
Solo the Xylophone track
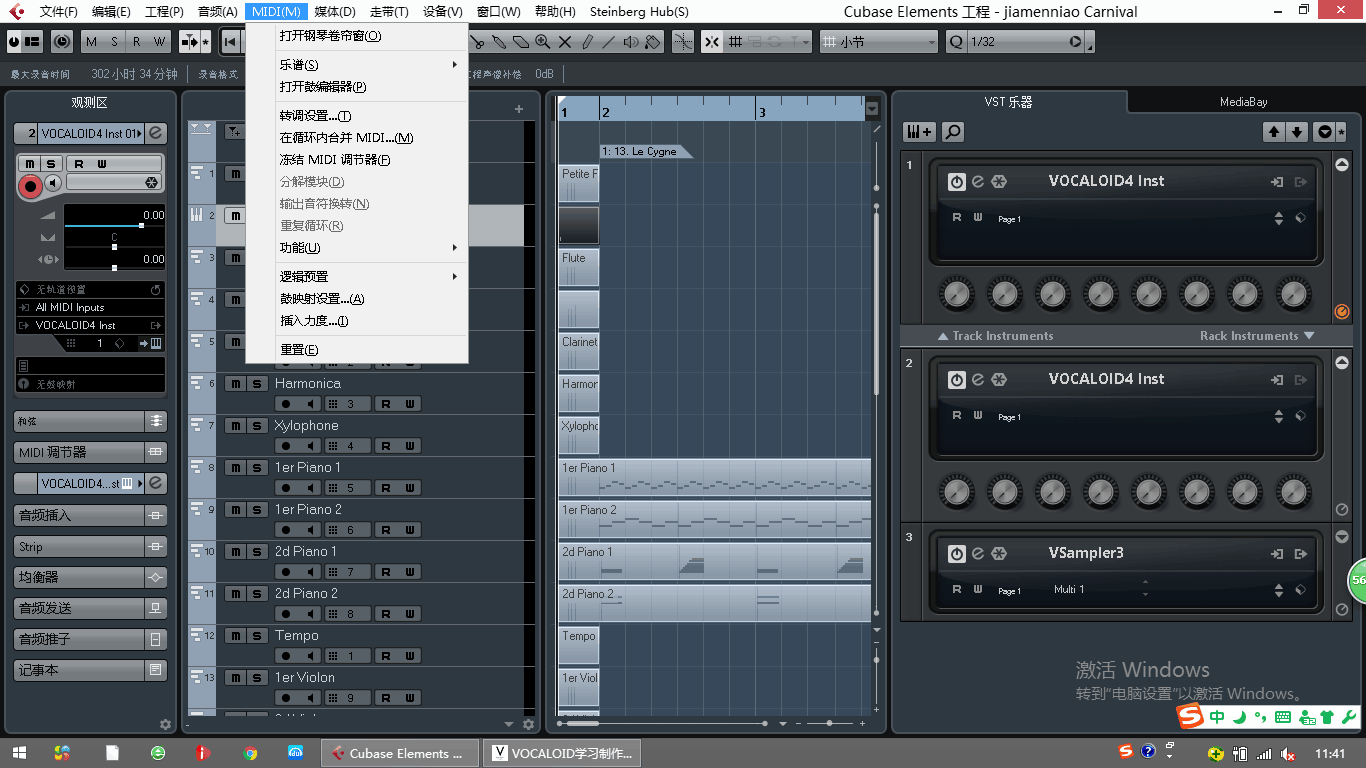[x=256, y=426]
